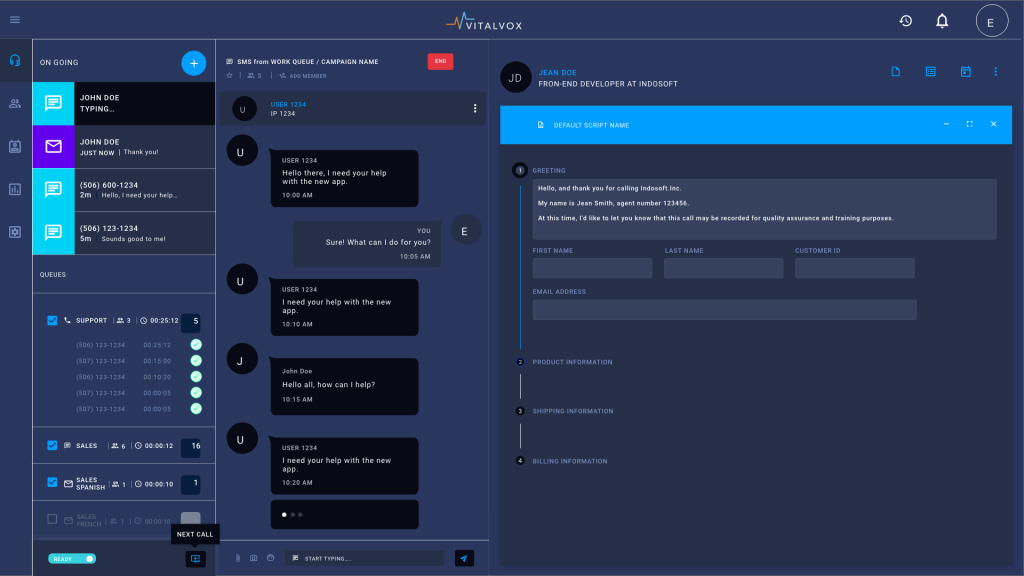Viewport: 1024px width, 576px height.
Task: Open the calendar icon for Jean Doe
Action: pos(965,72)
